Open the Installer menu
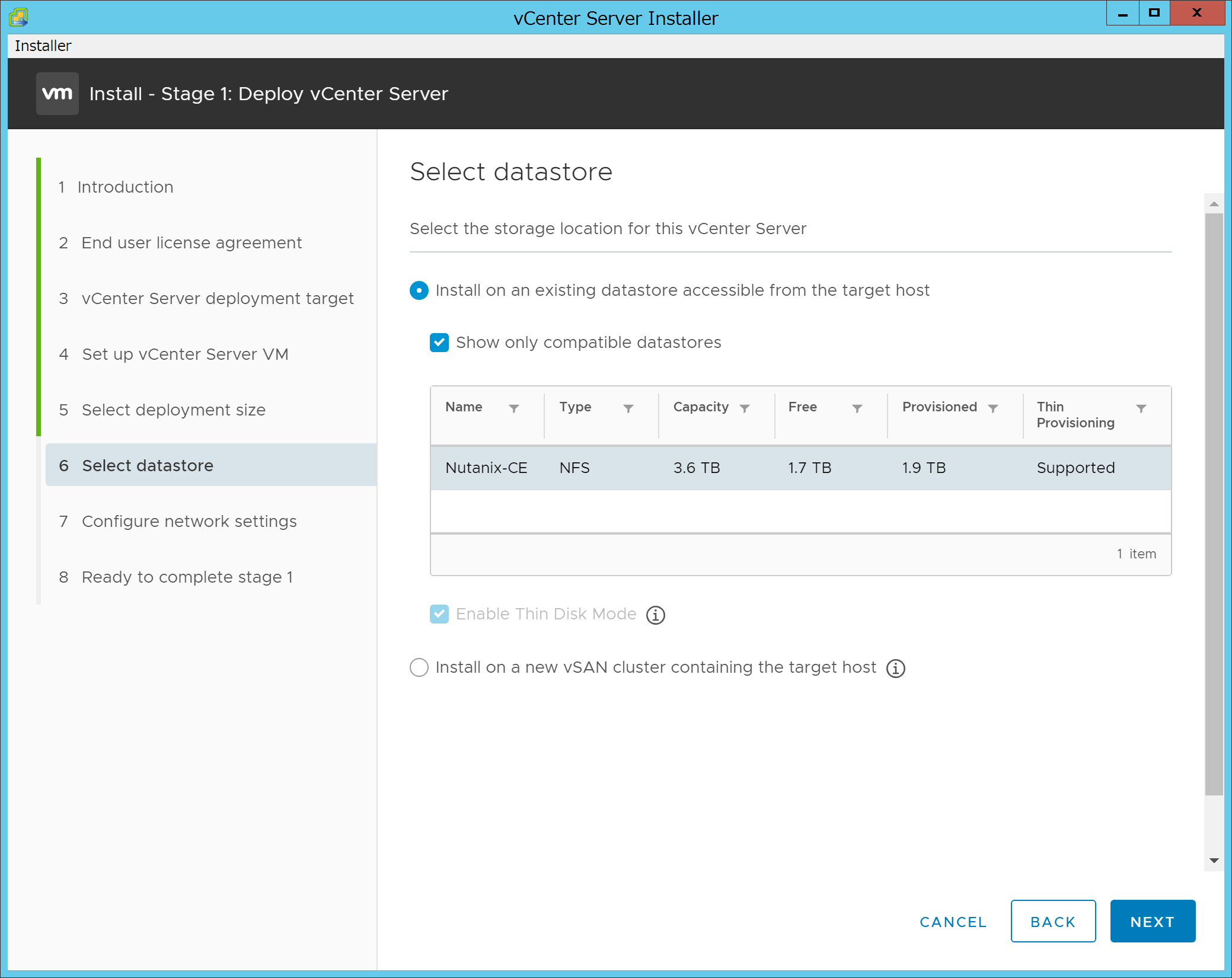 (43, 46)
